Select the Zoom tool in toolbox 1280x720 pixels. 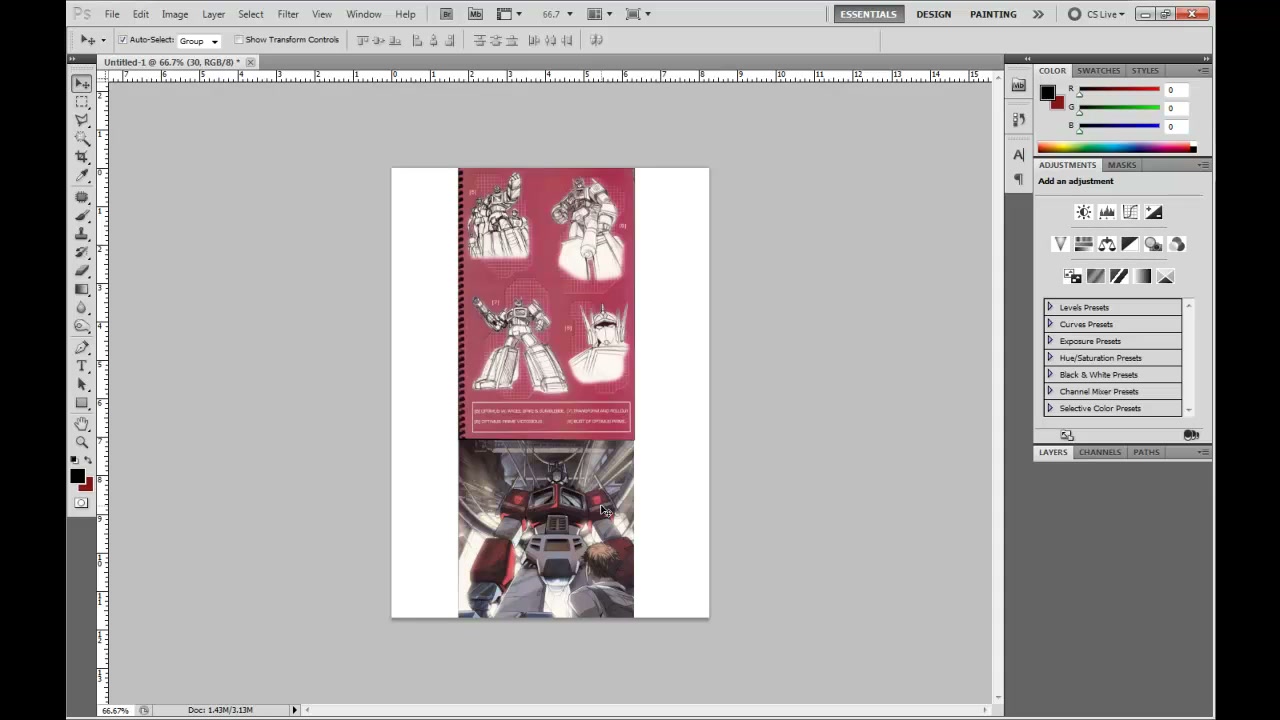click(x=82, y=442)
